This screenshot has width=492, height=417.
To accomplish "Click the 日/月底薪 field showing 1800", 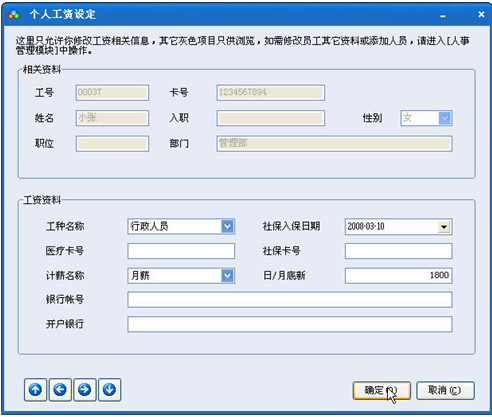I will coord(398,276).
